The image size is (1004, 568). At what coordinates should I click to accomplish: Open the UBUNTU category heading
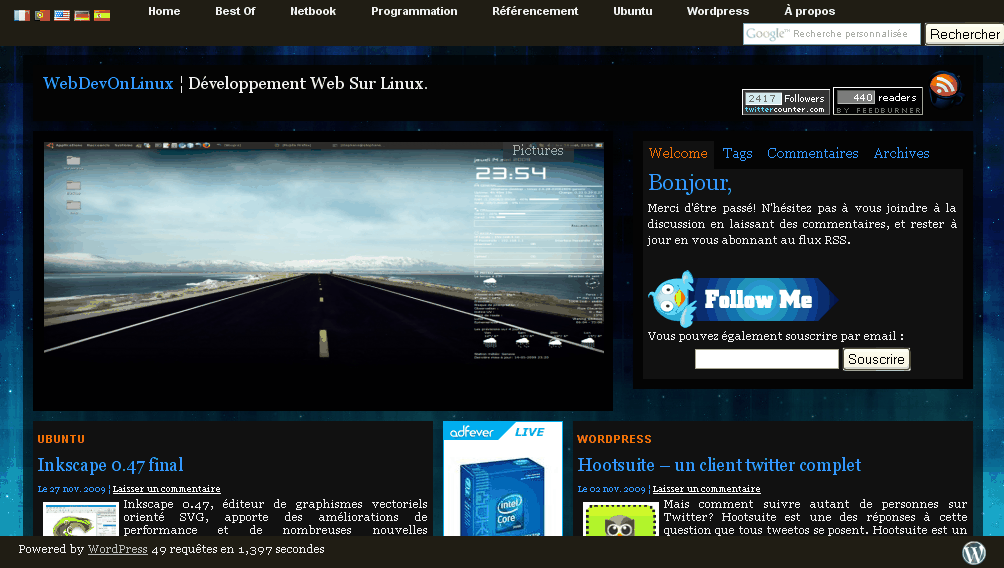pyautogui.click(x=61, y=439)
